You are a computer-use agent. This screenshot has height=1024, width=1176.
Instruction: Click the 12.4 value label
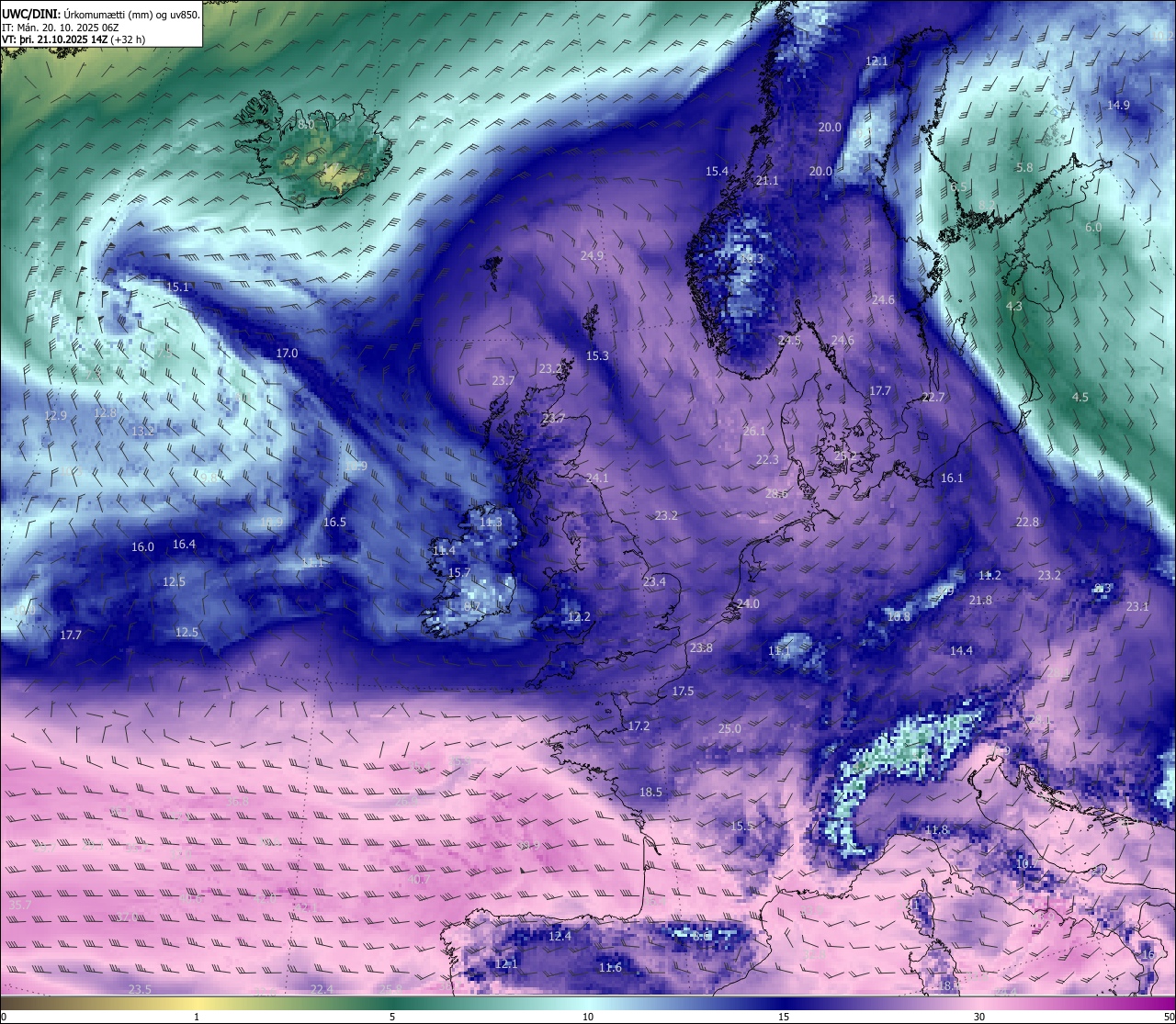click(560, 937)
